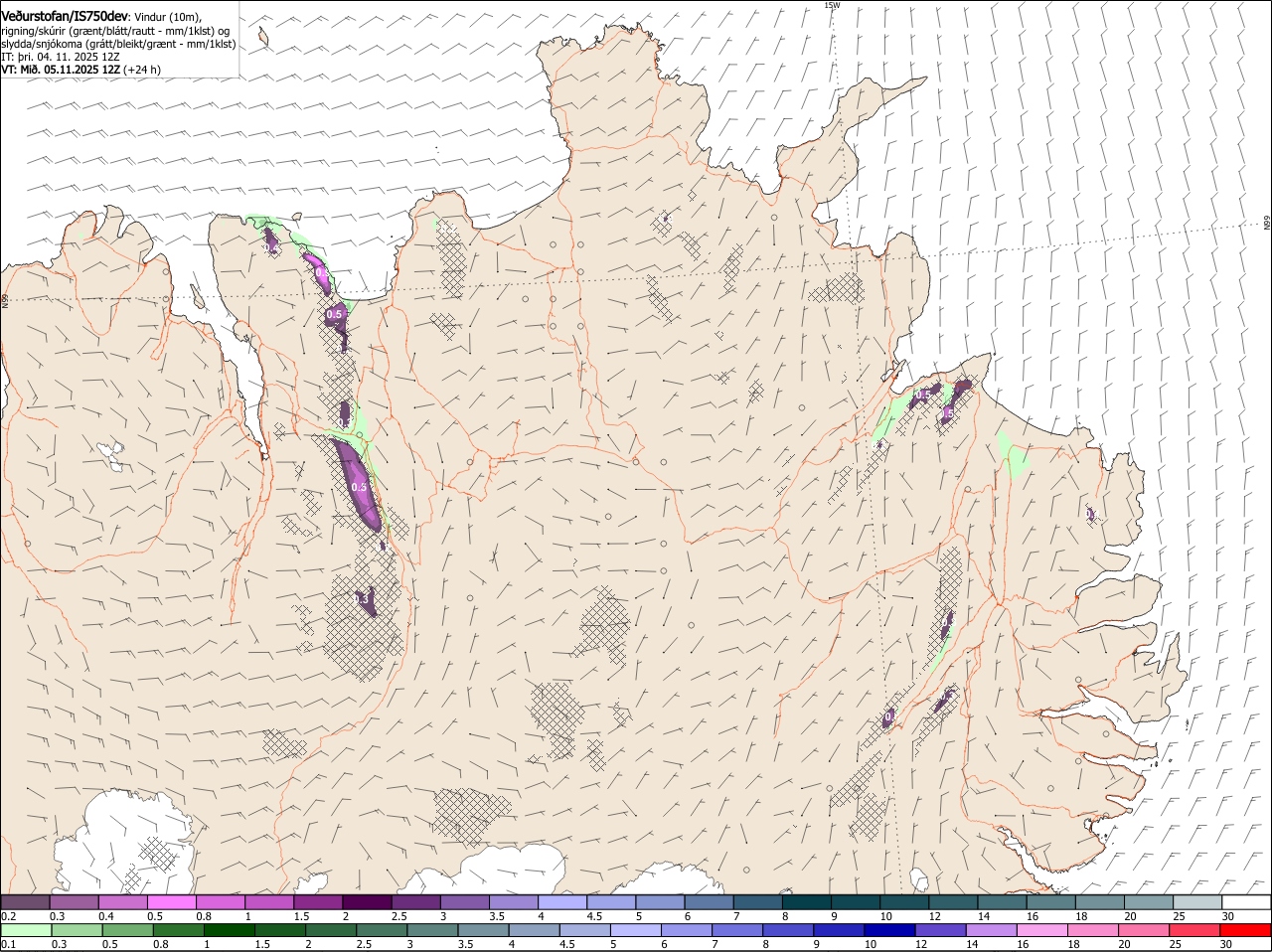Click the pale green 0.1 swatch in the lower legend
The image size is (1272, 952).
(26, 931)
